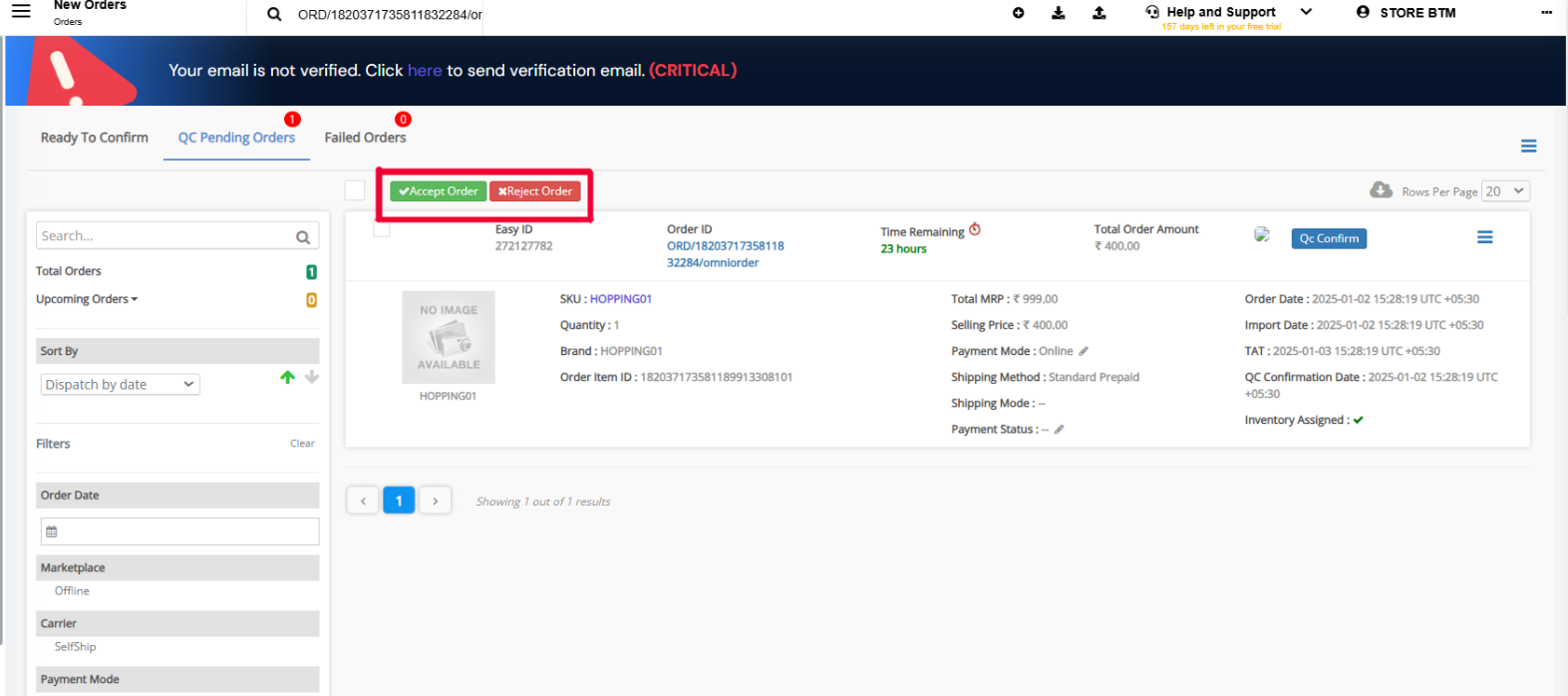Screen dimensions: 1568x696
Task: Click the Qc Confirm button
Action: click(x=1329, y=238)
